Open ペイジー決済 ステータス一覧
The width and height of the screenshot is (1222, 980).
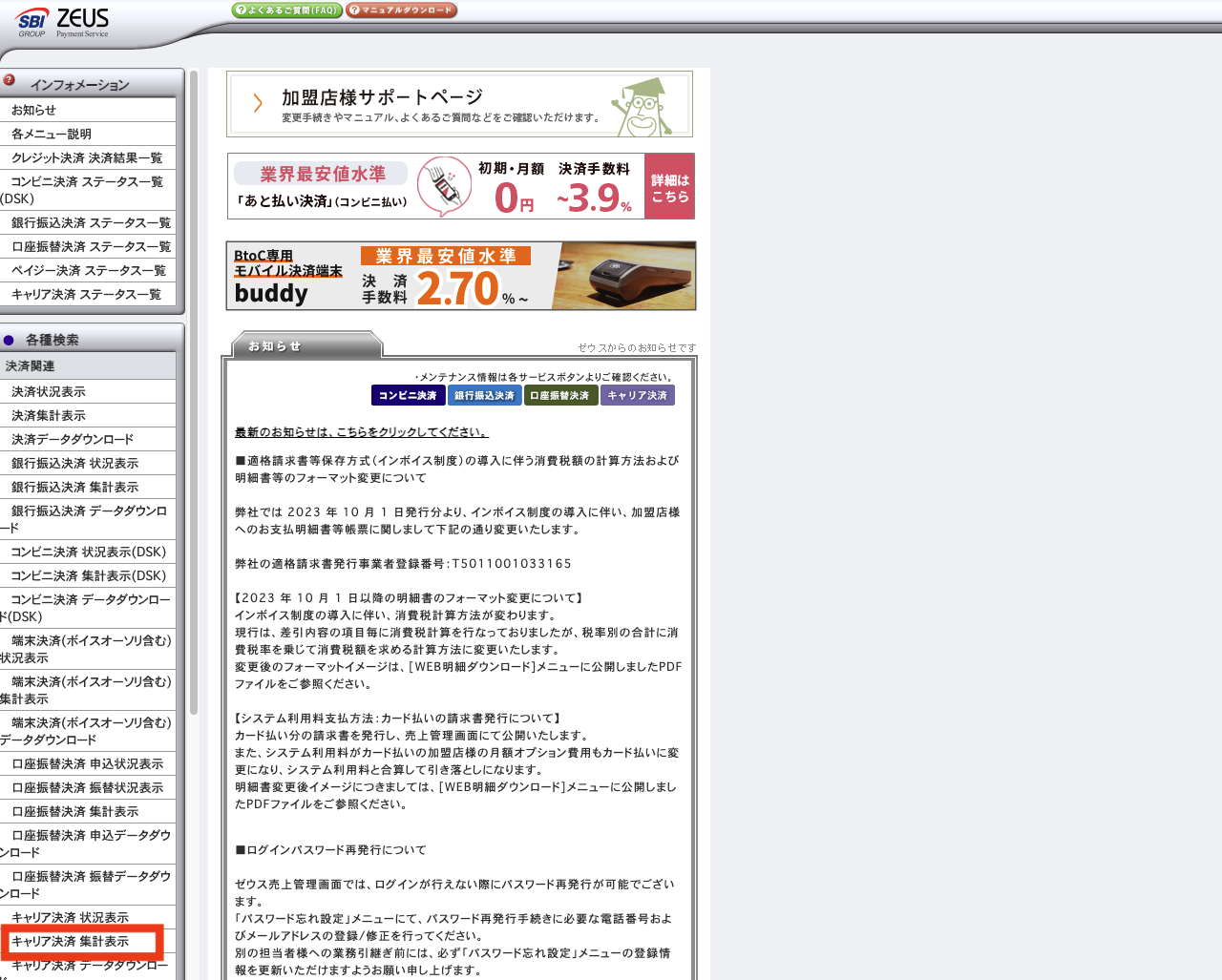[88, 270]
